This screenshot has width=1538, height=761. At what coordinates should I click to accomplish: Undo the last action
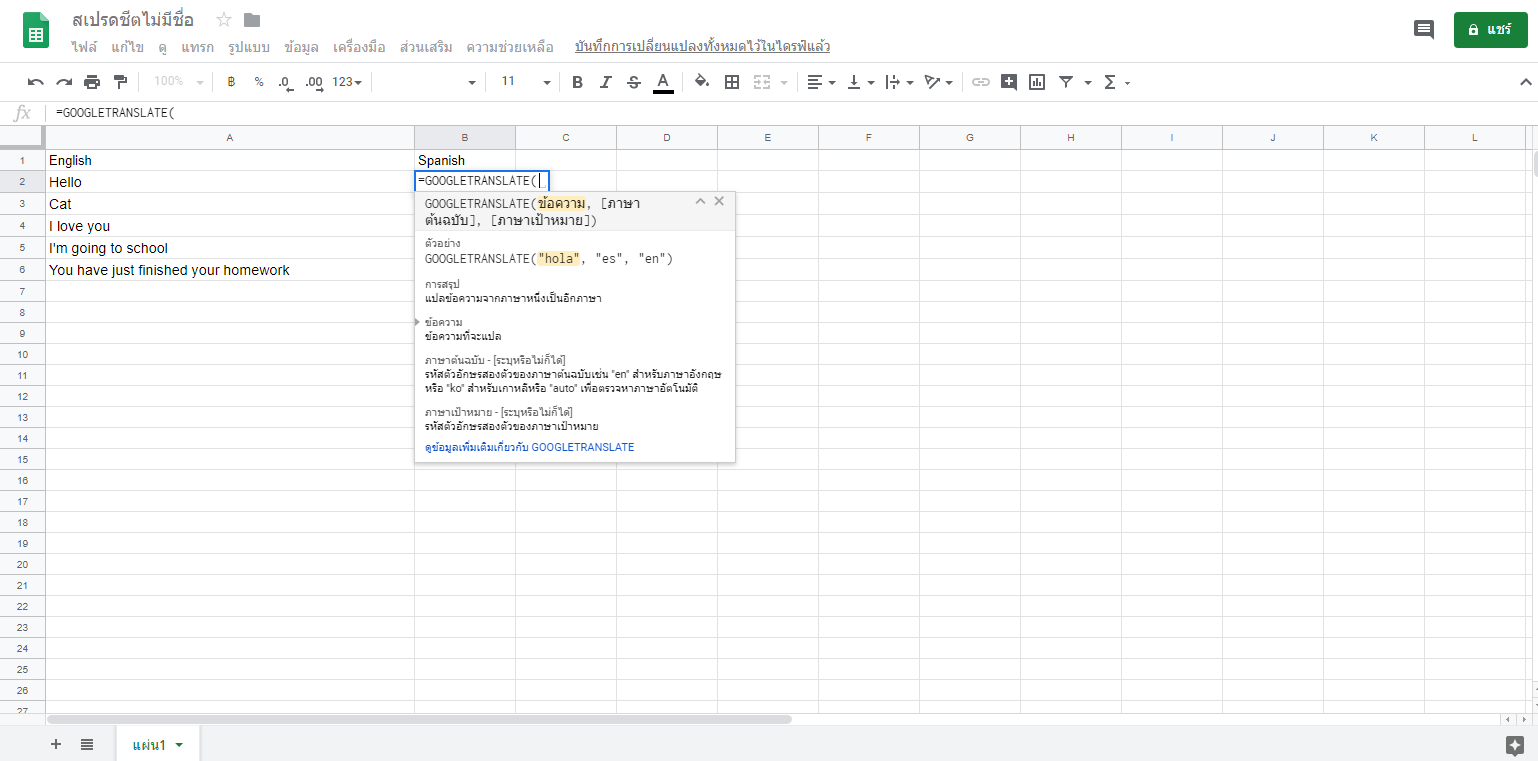36,82
